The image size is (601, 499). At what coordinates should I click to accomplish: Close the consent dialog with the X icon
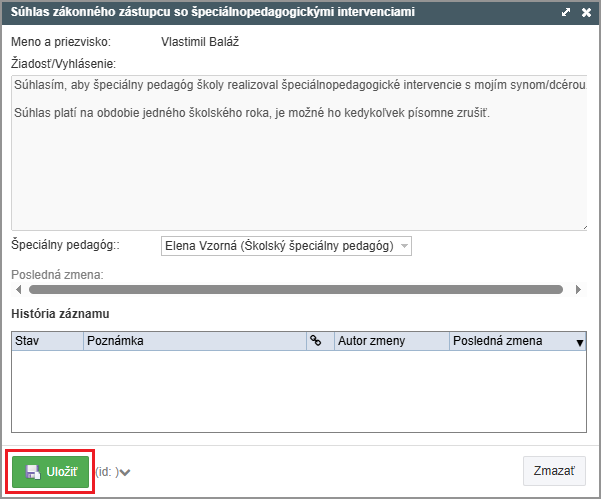(584, 13)
